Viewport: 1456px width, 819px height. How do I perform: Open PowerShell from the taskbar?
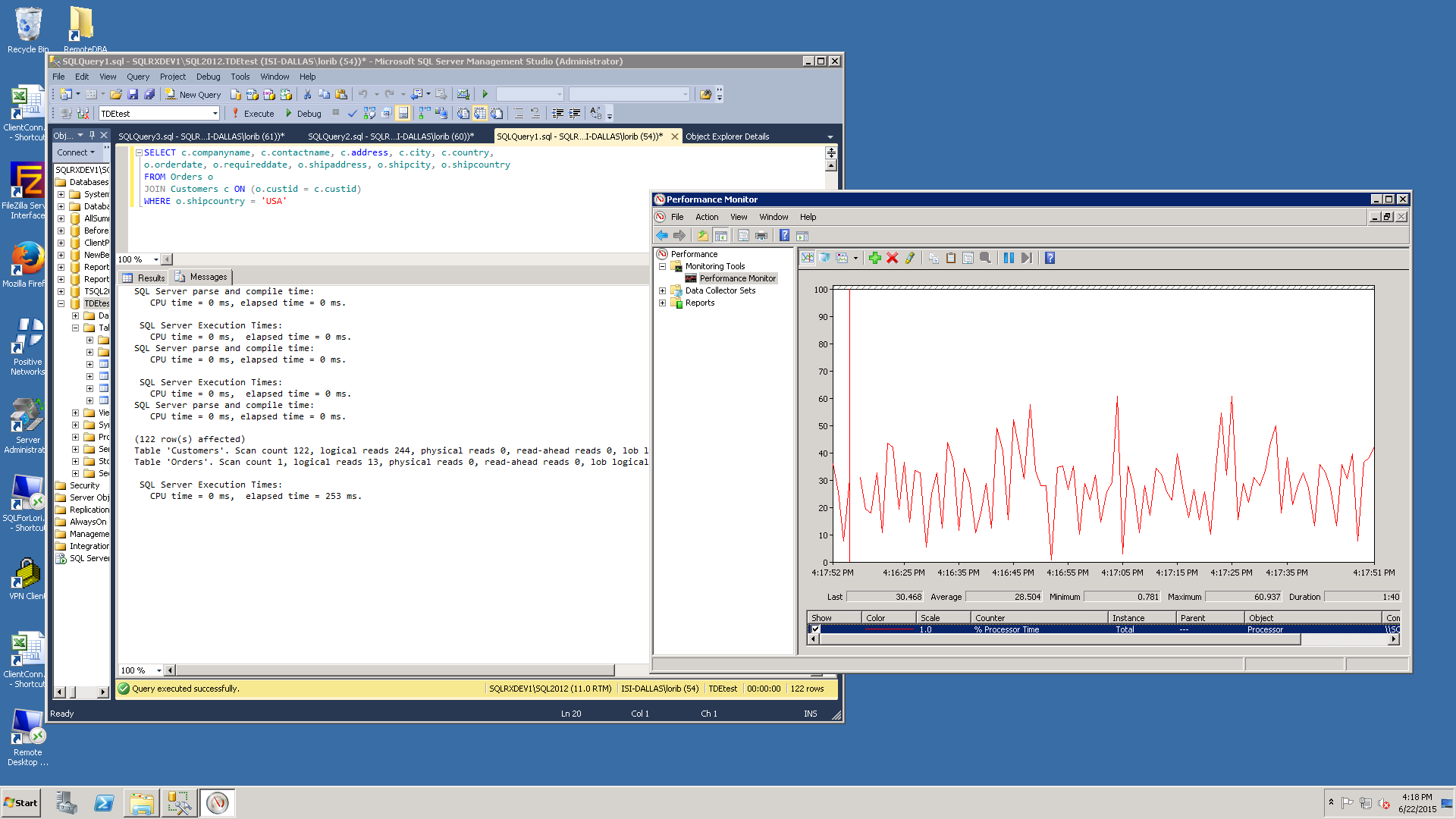pyautogui.click(x=104, y=803)
